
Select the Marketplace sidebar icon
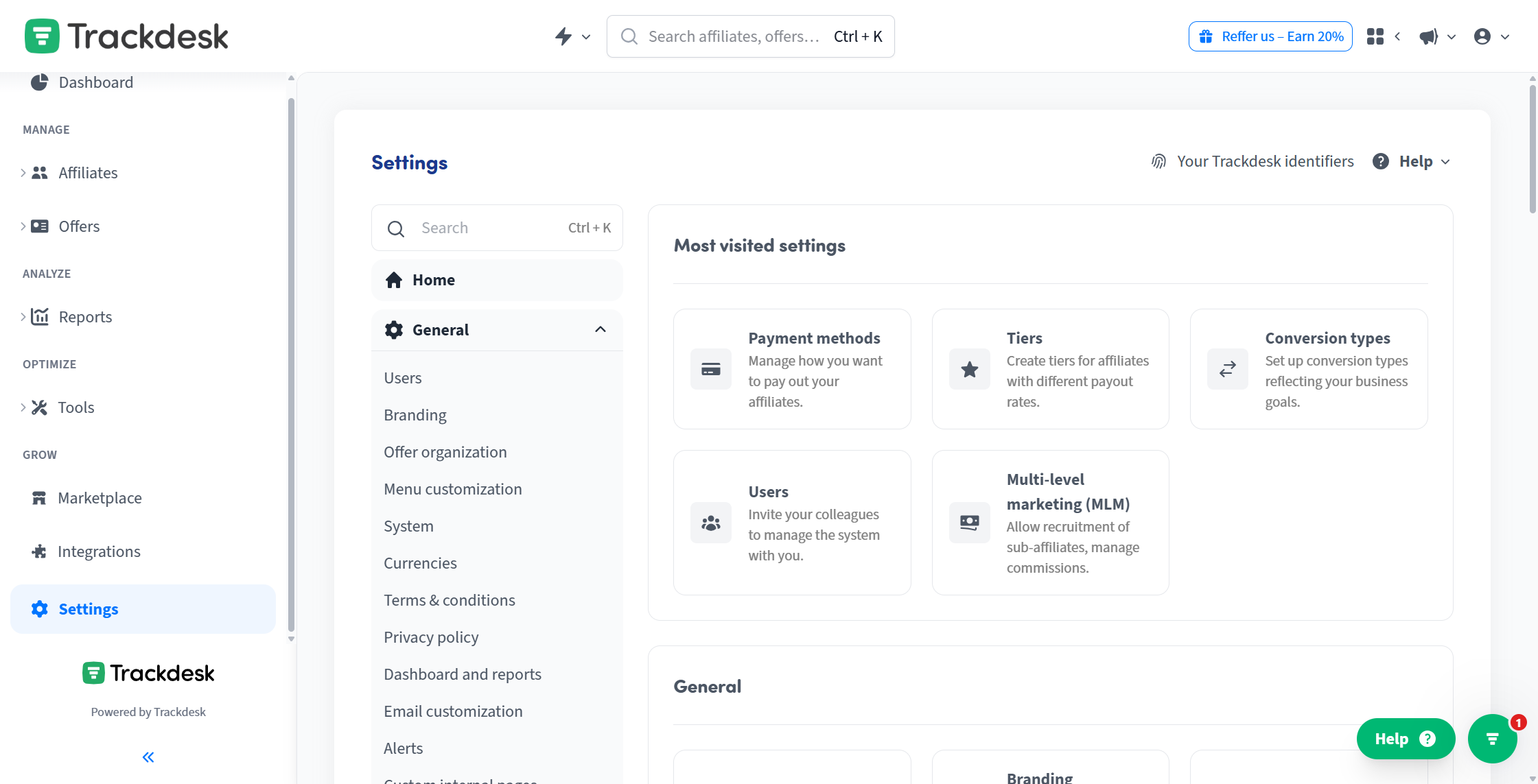click(40, 497)
